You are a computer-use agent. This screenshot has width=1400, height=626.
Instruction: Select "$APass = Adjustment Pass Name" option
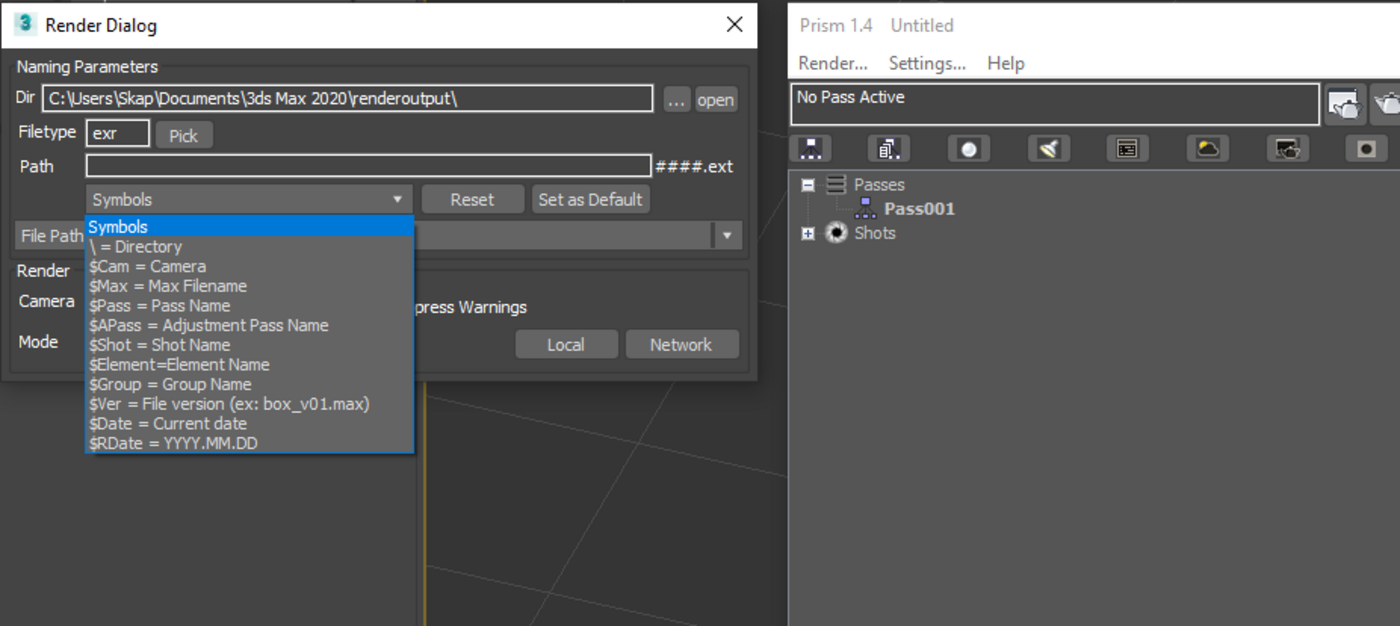point(250,325)
